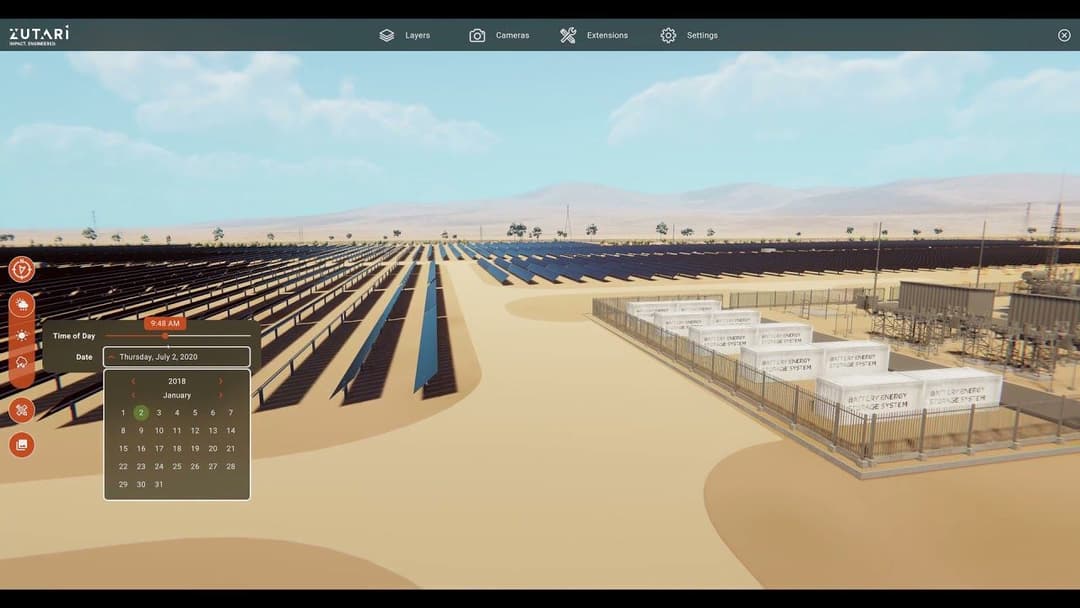
Task: Open the sidebar tools icon near the bottom
Action: pos(22,409)
